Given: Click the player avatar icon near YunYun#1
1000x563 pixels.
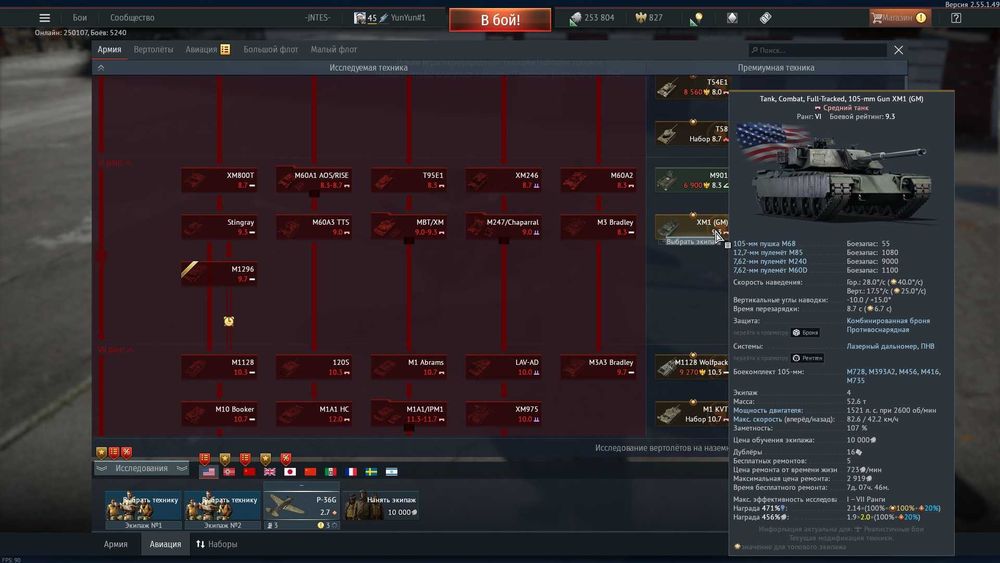Looking at the screenshot, I should click(x=360, y=18).
